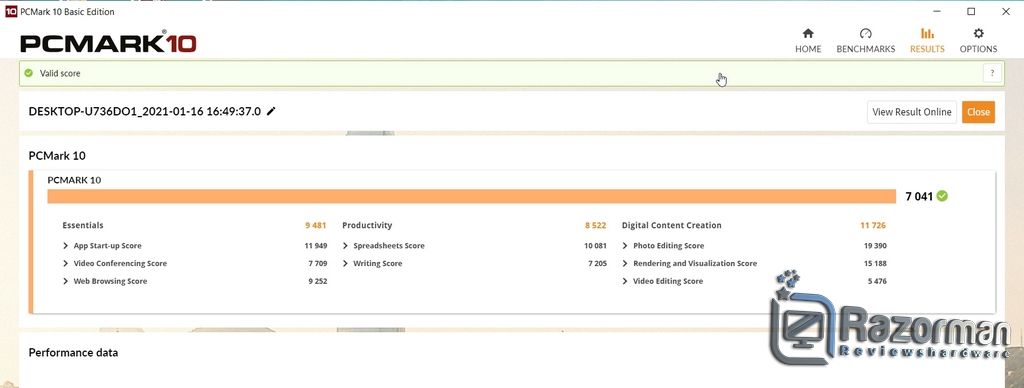The image size is (1024, 388).
Task: Click the Video Conferencing value 7 709
Action: (317, 263)
